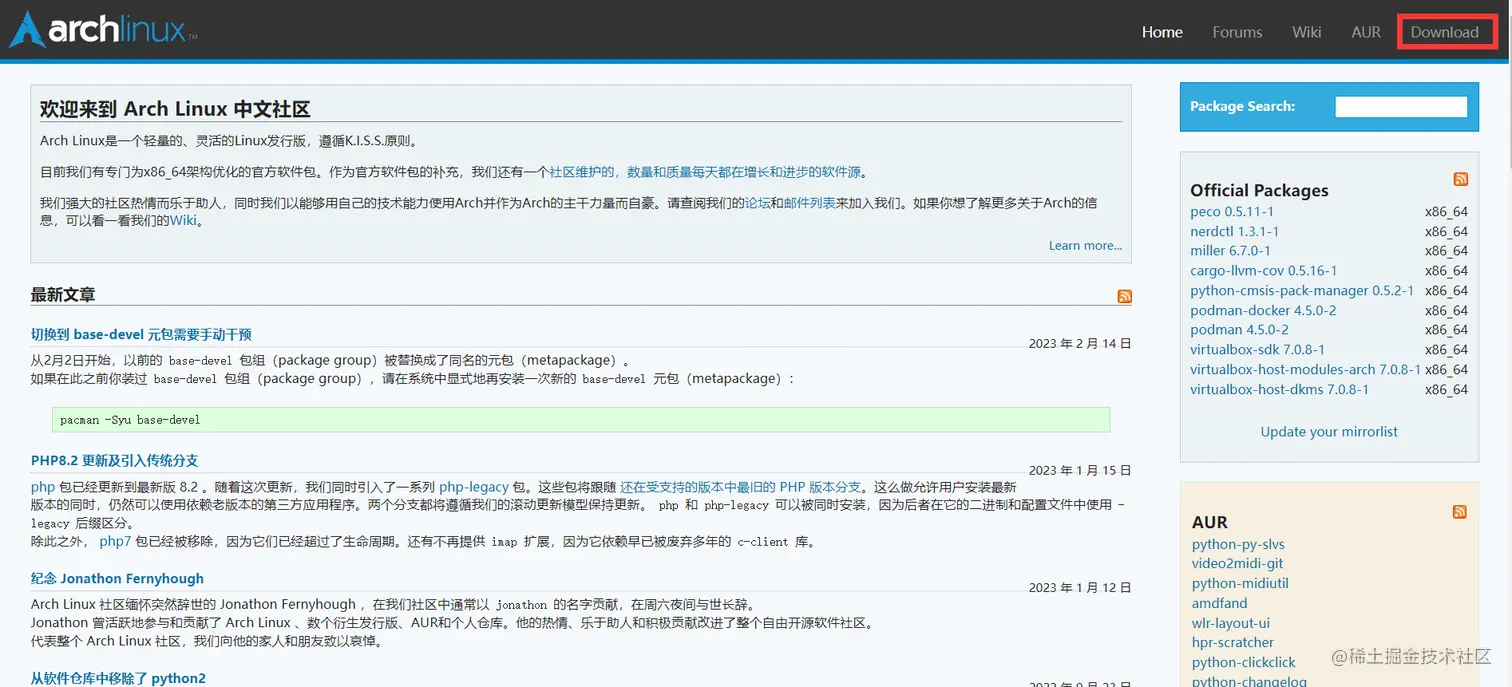Open package peco 0.5.11-1
Image resolution: width=1512 pixels, height=687 pixels.
click(1232, 211)
